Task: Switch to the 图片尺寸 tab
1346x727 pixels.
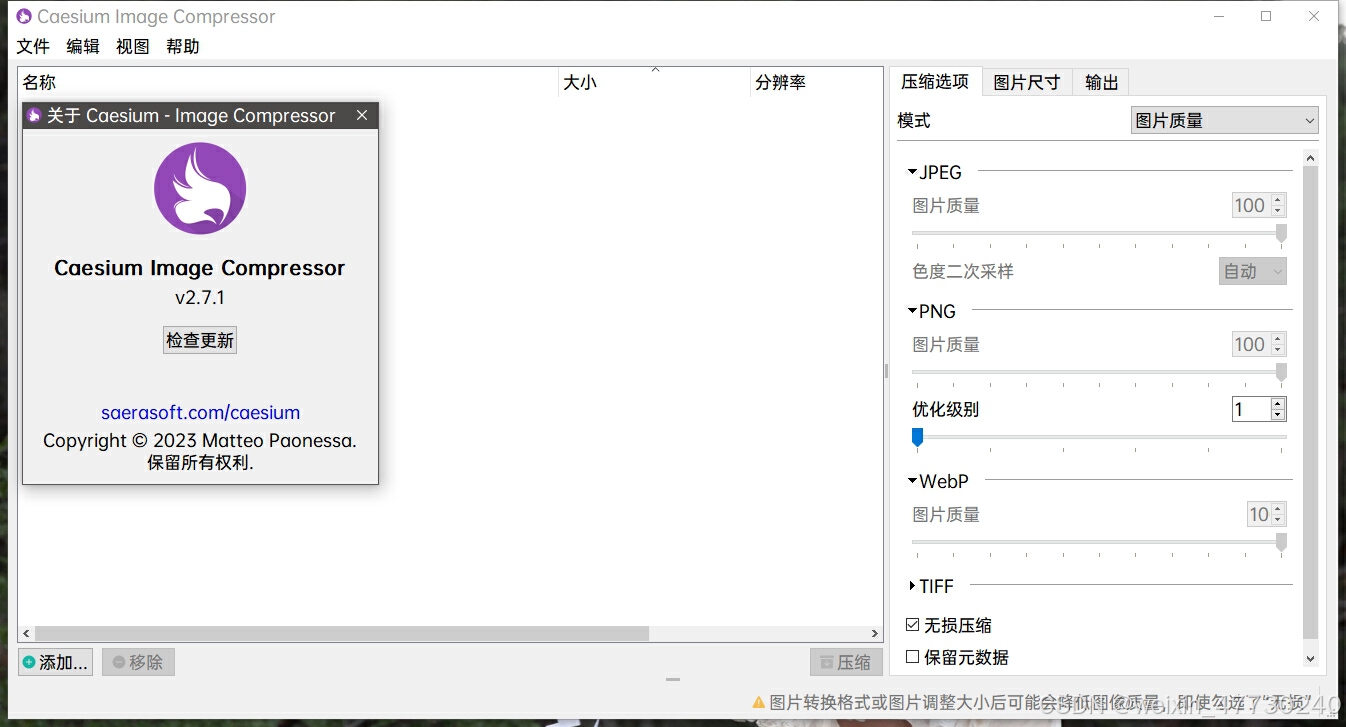Action: (1027, 82)
